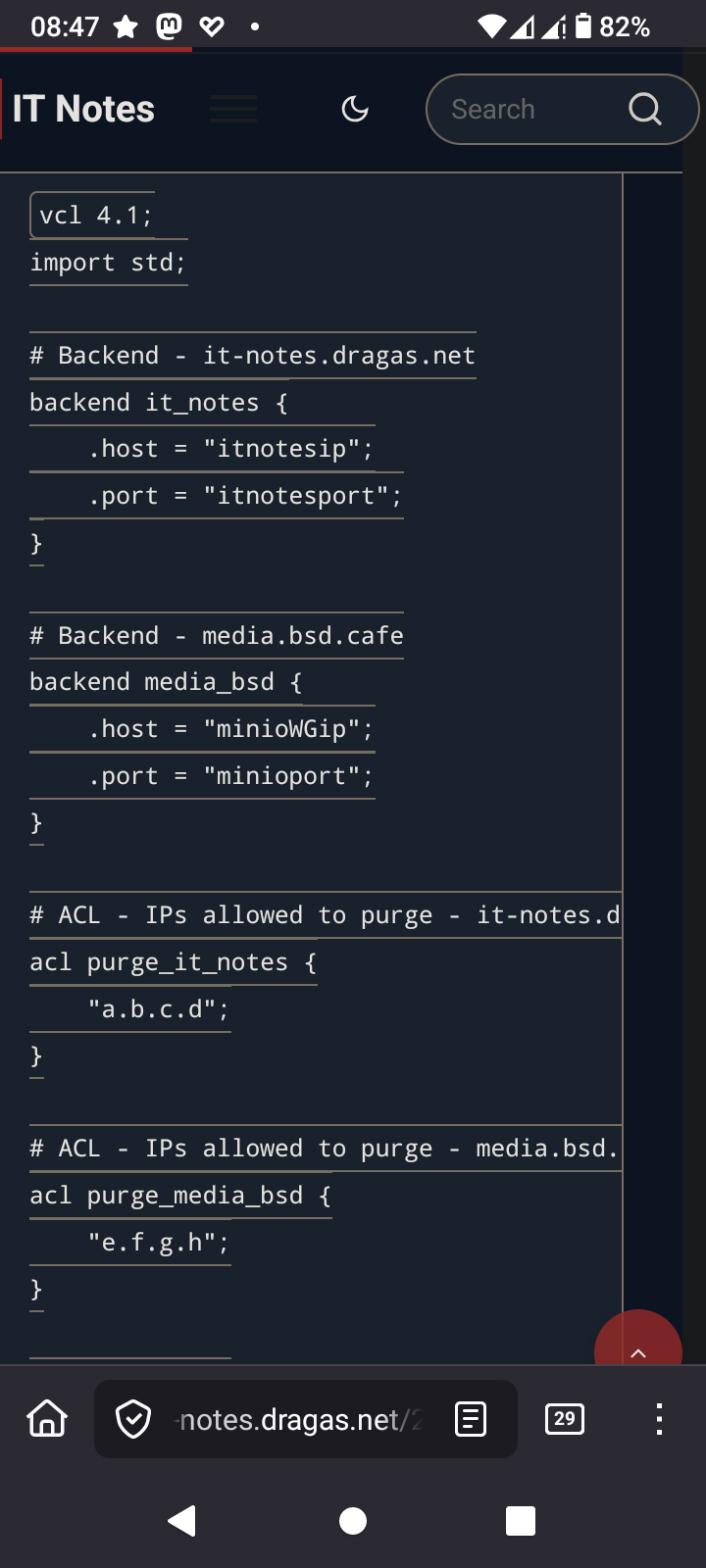
Task: Tap the dragas.net URL address bar
Action: click(299, 1419)
